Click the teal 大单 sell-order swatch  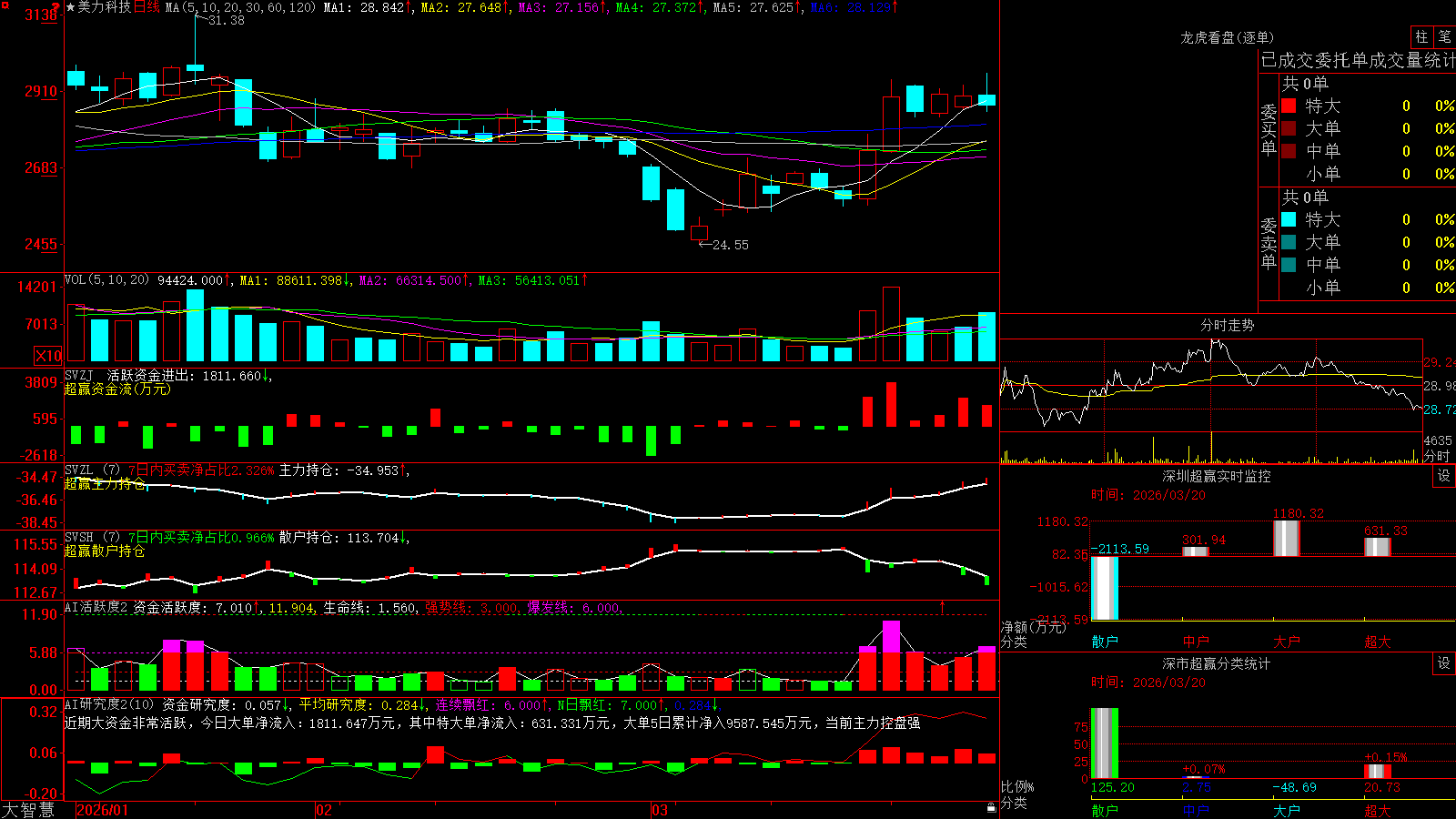1289,242
